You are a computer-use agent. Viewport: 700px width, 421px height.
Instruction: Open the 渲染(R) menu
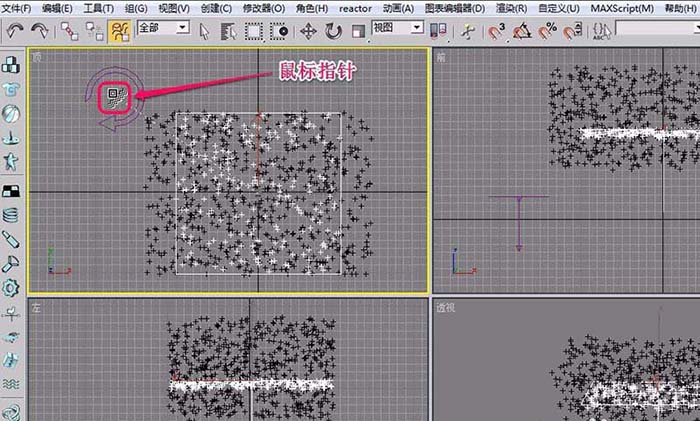pyautogui.click(x=511, y=8)
